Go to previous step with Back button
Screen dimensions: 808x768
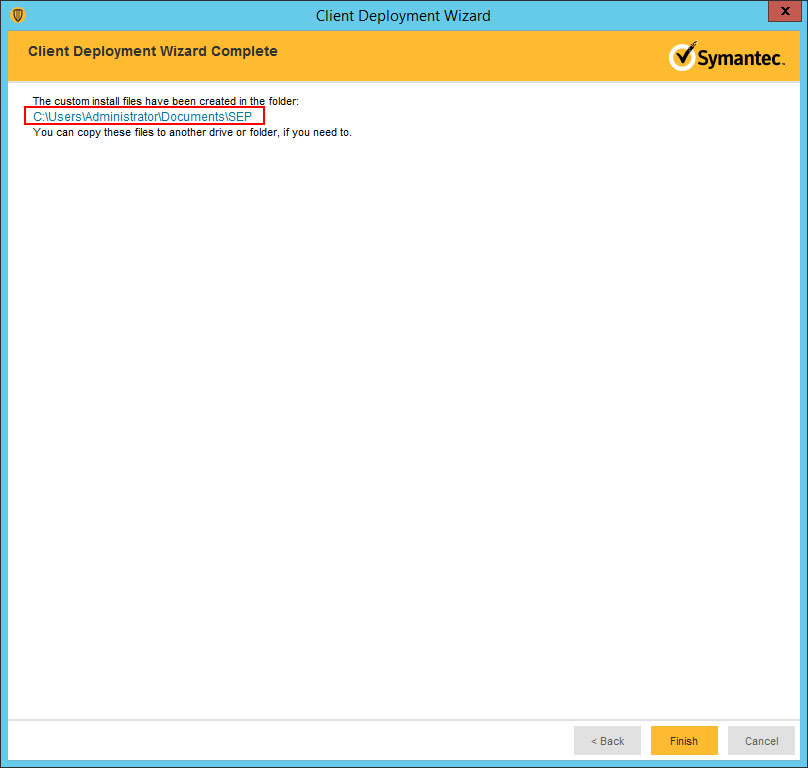(608, 741)
